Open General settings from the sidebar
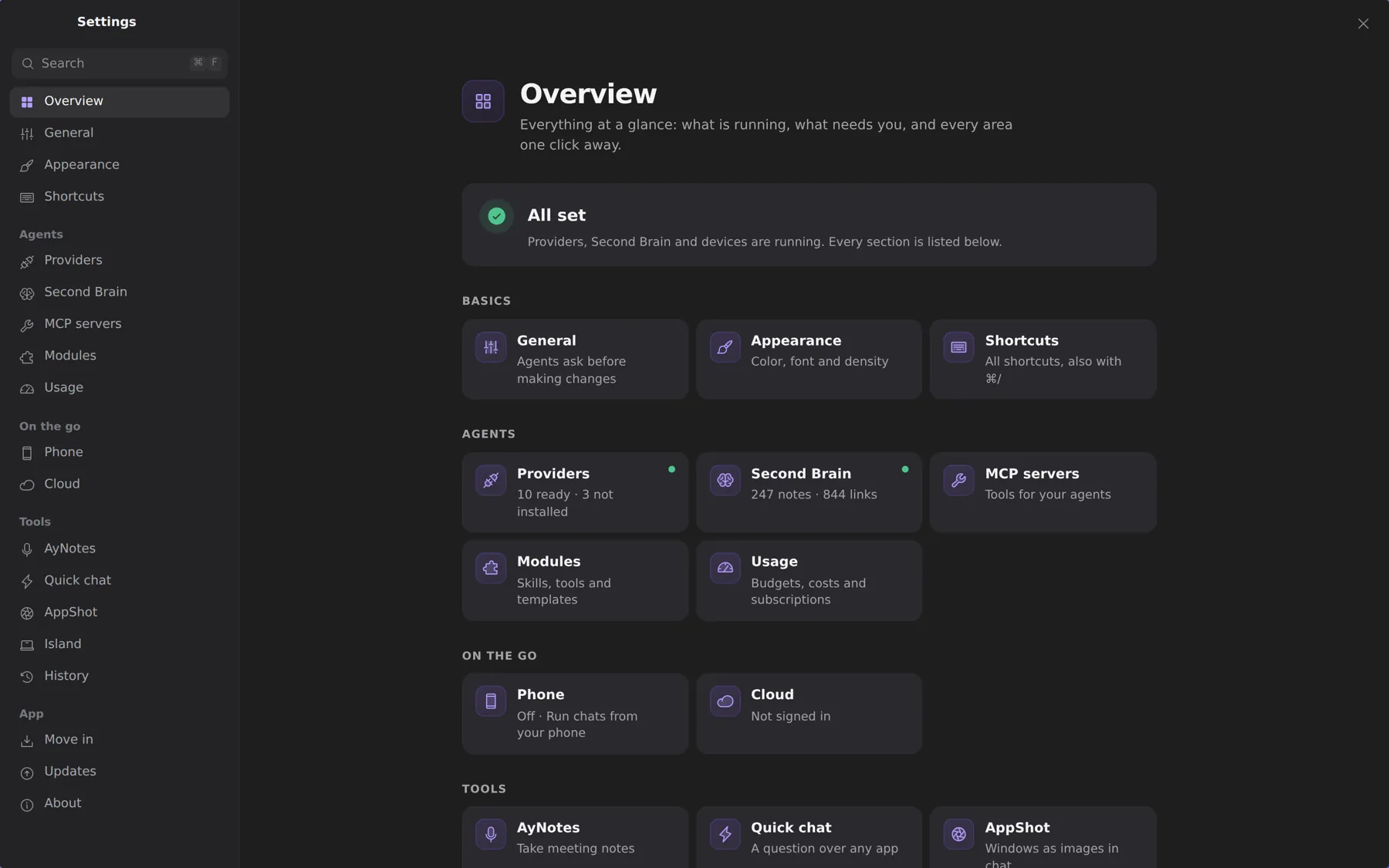 click(x=120, y=133)
